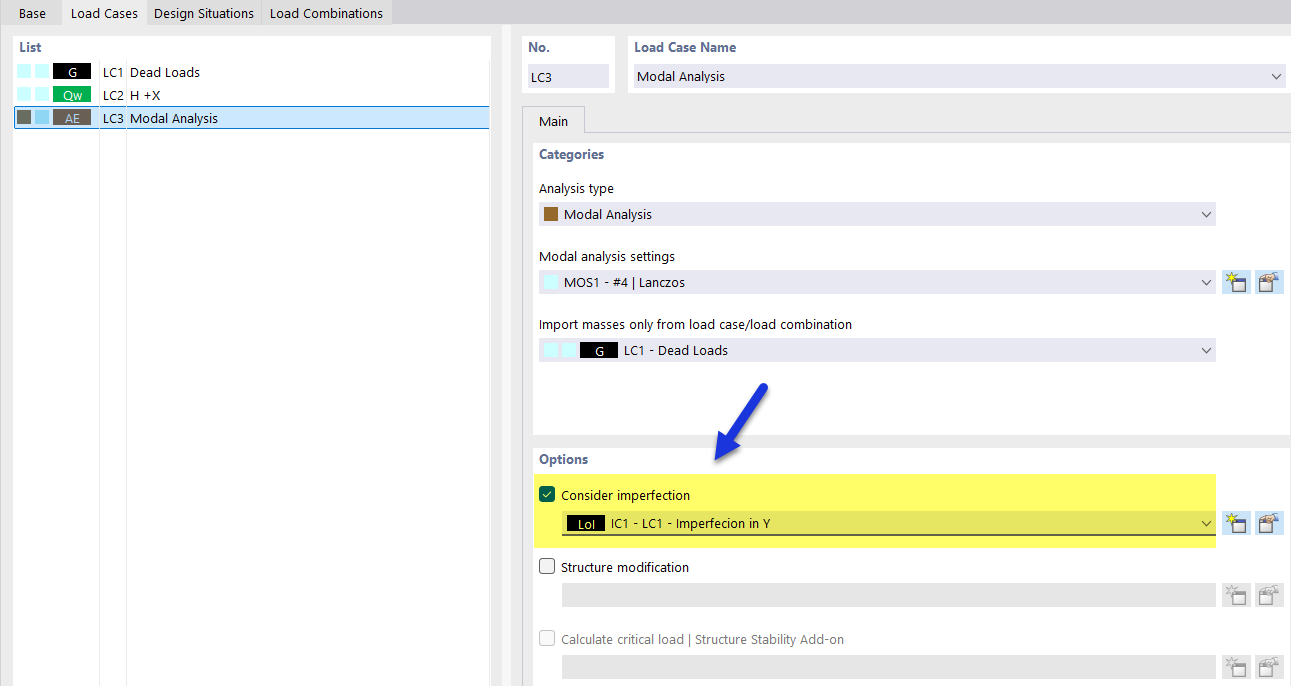Open the Analysis type dropdown

click(x=1205, y=213)
